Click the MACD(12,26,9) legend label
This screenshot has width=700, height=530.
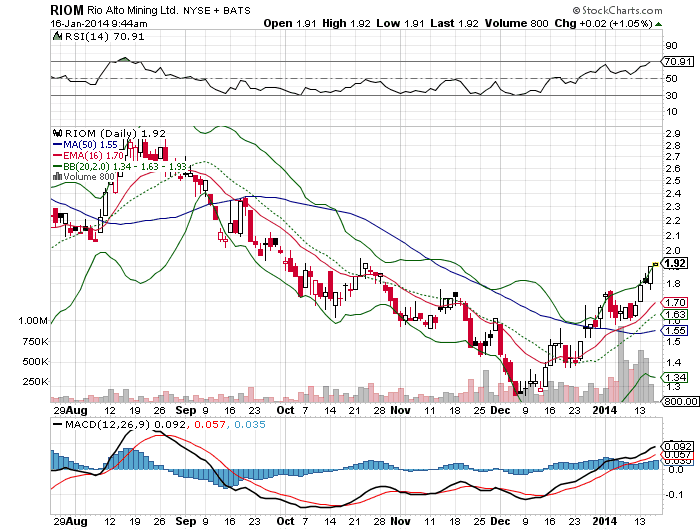(x=107, y=425)
